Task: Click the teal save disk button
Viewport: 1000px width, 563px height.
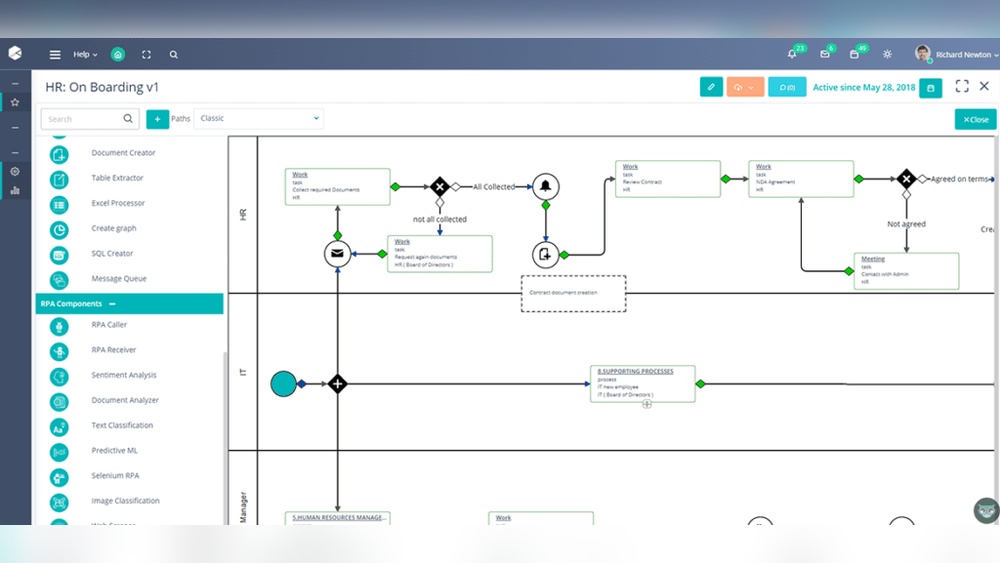Action: tap(930, 88)
